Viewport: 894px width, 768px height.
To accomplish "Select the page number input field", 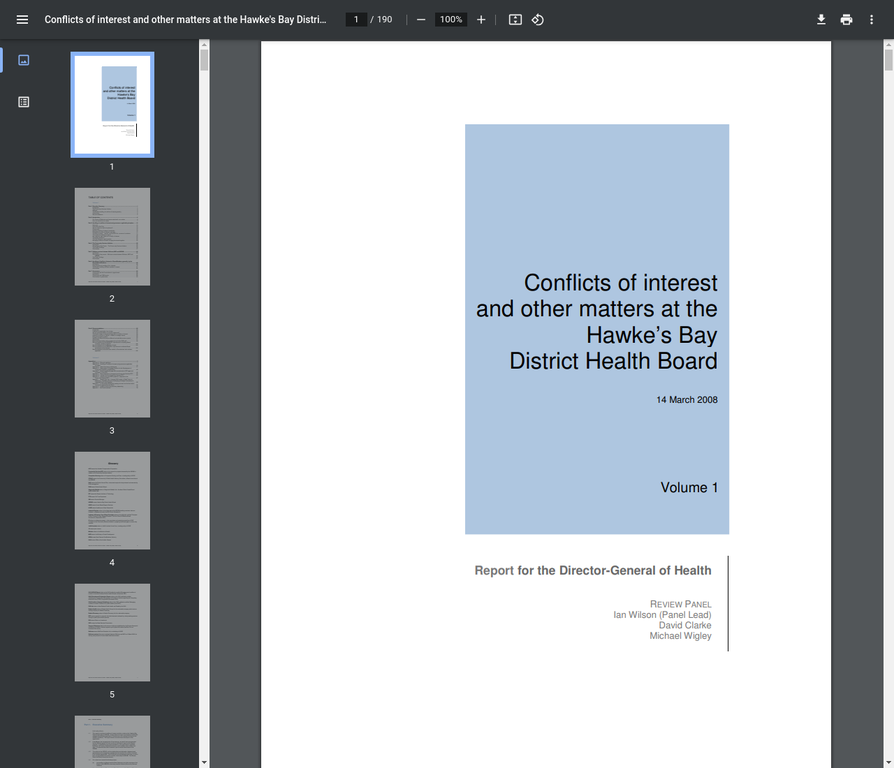I will tap(356, 19).
